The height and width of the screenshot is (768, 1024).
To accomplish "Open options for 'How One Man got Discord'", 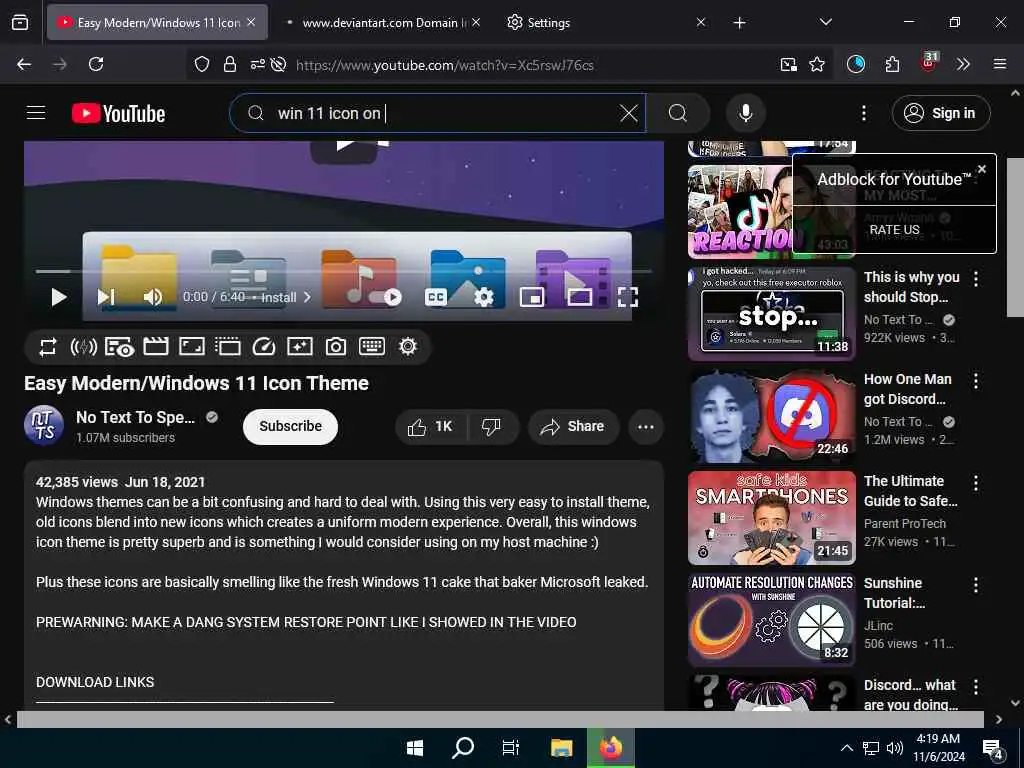I will 976,381.
